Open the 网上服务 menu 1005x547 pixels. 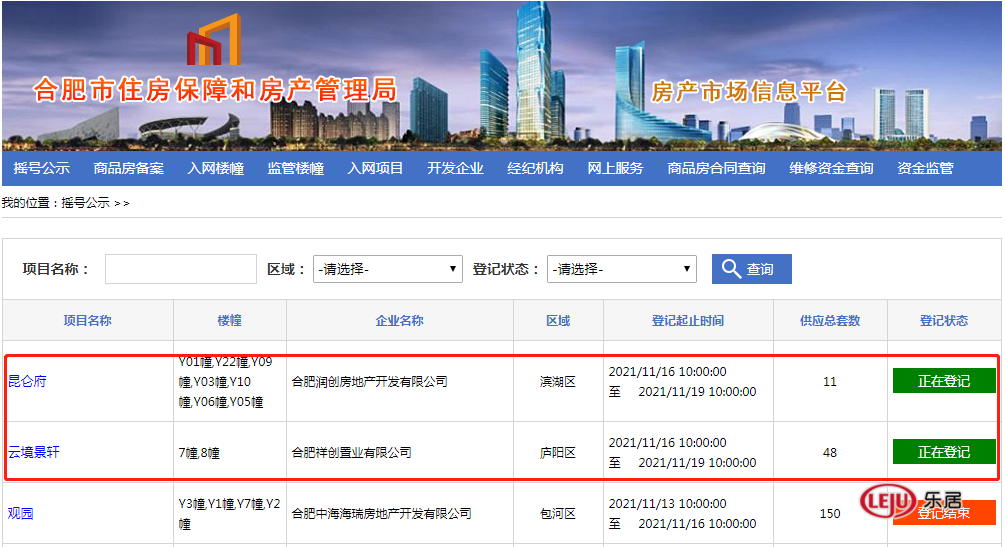coord(615,168)
